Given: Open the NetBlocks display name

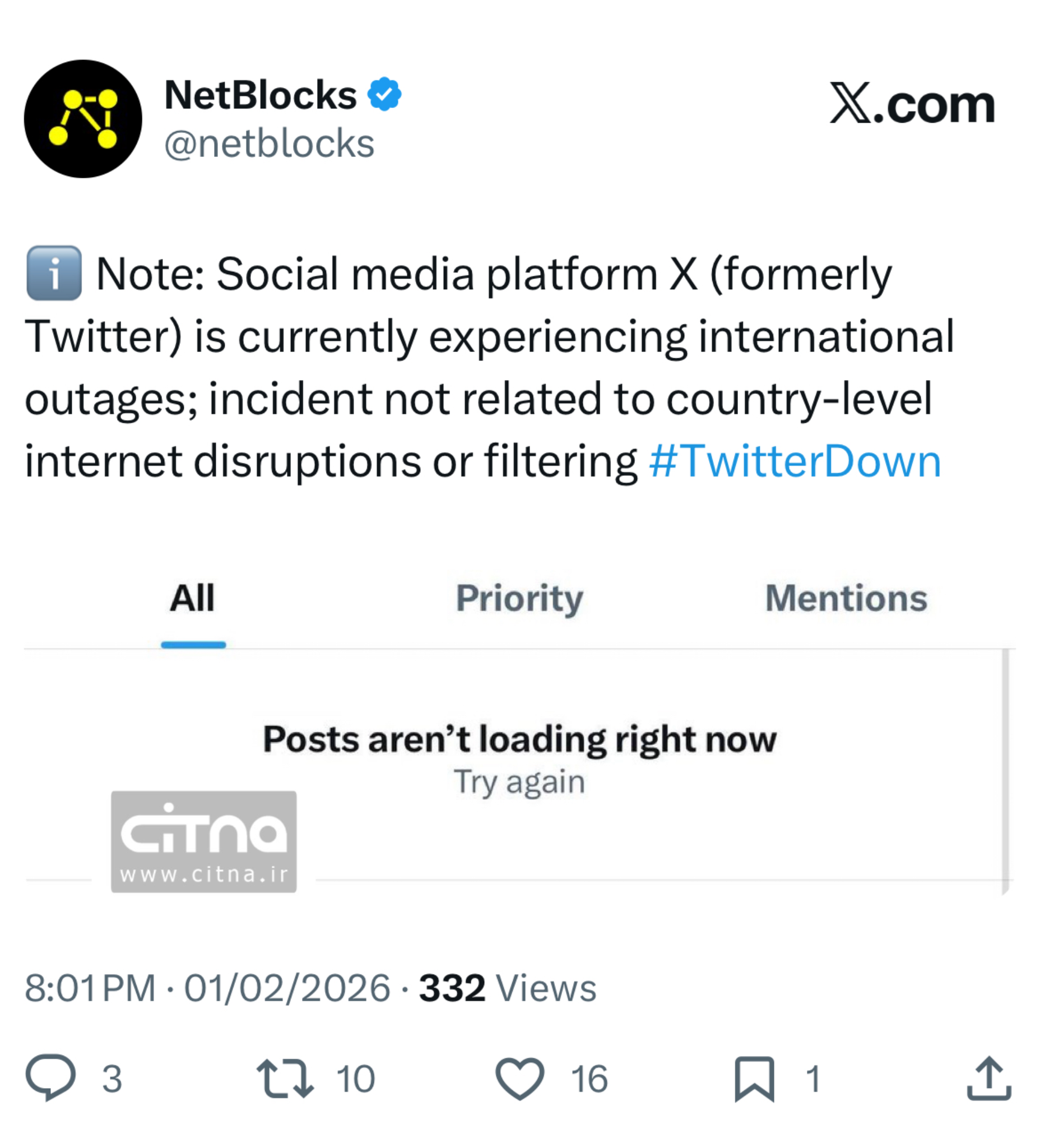Looking at the screenshot, I should (x=261, y=95).
